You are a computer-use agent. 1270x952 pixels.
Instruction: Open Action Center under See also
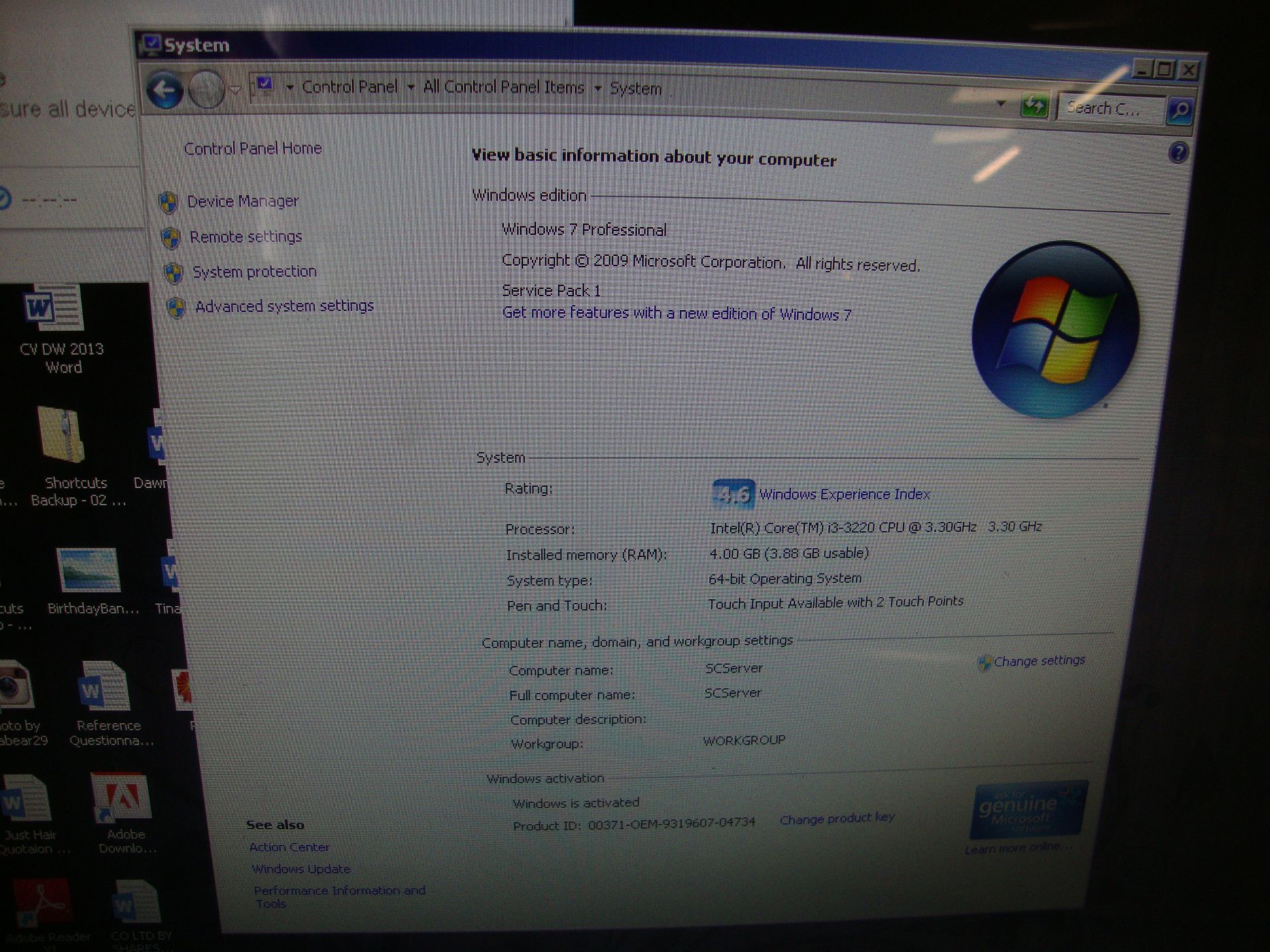point(289,847)
